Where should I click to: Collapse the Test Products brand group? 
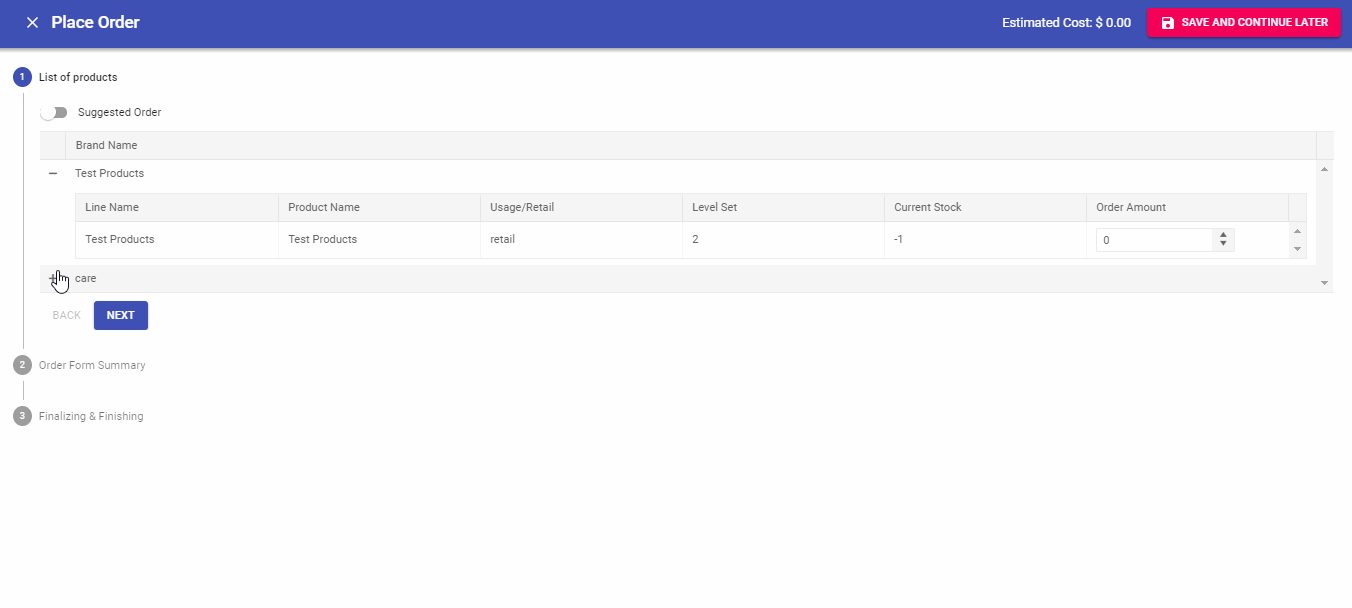53,174
